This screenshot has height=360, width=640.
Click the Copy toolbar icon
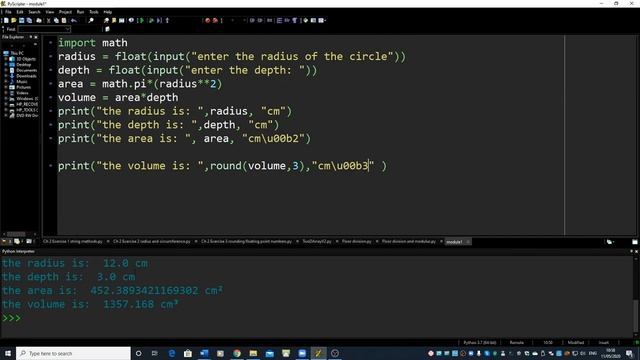tap(56, 20)
